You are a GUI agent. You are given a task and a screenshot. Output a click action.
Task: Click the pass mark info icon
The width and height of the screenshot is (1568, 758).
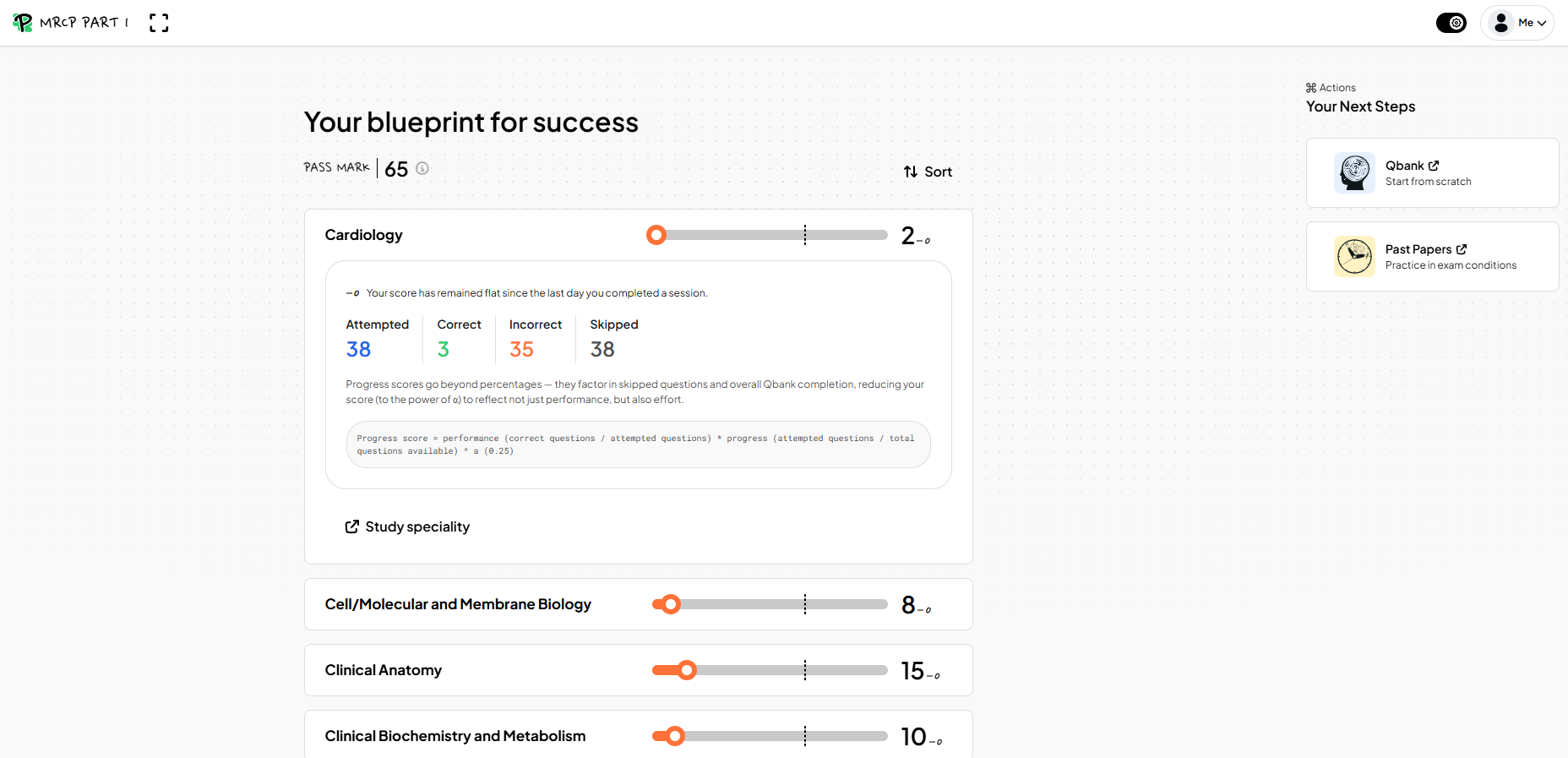coord(422,168)
